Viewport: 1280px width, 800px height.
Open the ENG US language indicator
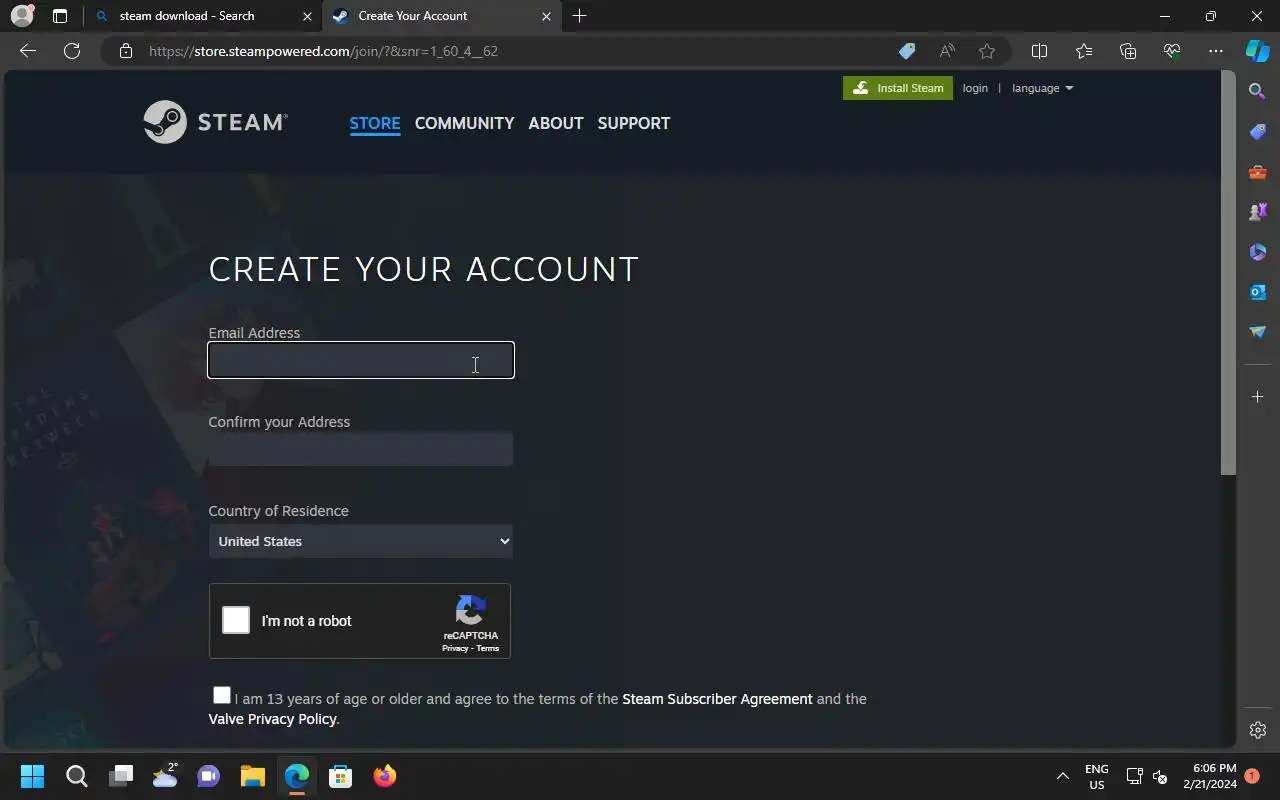1097,776
